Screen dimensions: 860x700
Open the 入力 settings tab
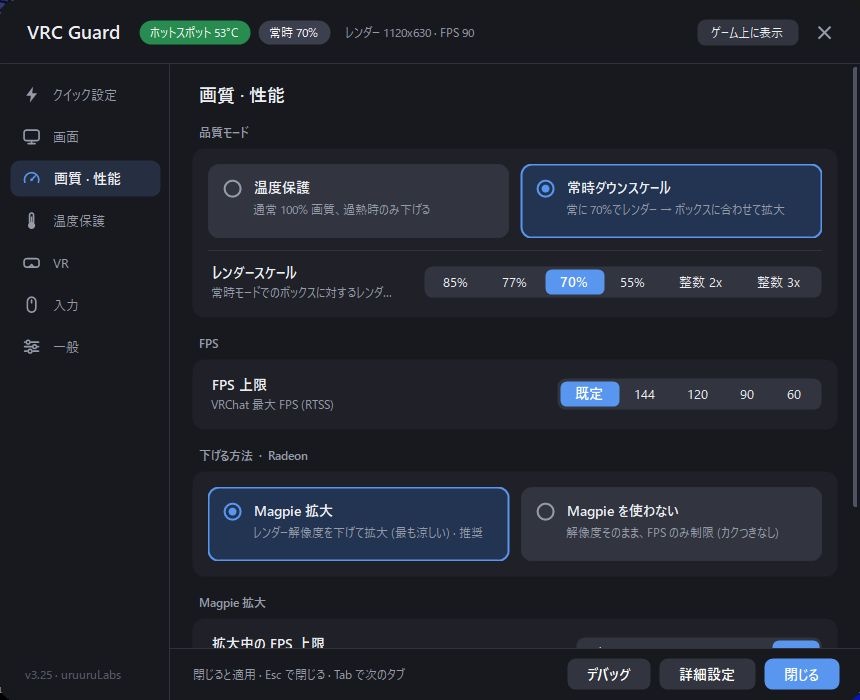(86, 305)
